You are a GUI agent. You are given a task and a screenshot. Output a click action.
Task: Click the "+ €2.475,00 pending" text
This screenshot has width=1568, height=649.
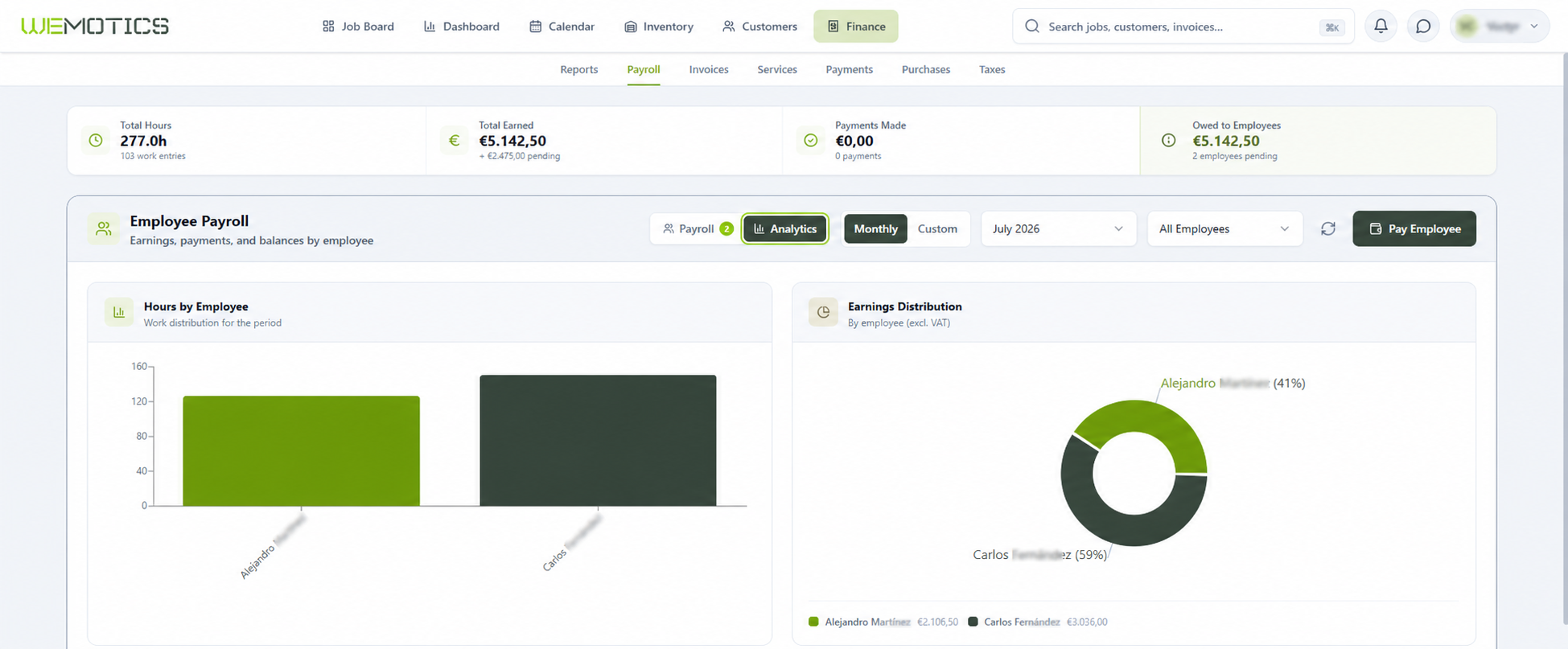519,156
